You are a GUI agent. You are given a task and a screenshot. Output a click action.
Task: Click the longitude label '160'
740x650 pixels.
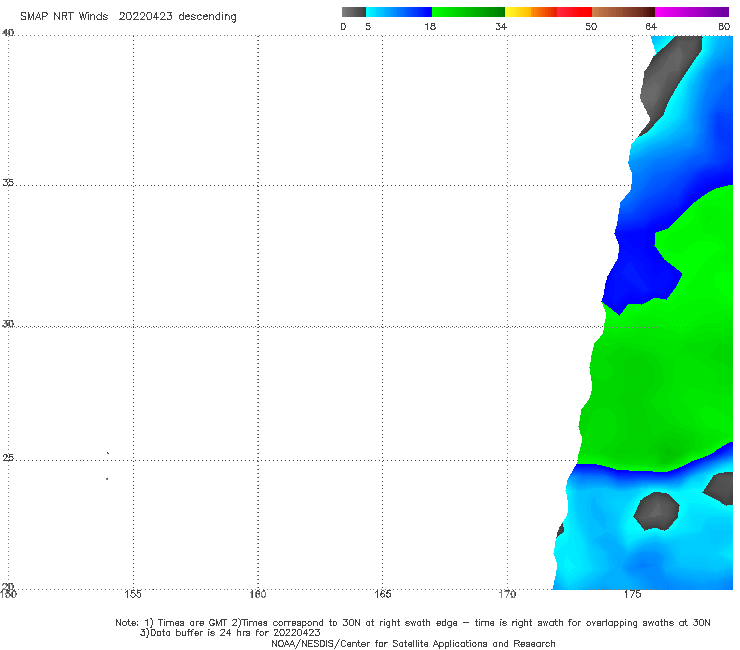(x=258, y=594)
